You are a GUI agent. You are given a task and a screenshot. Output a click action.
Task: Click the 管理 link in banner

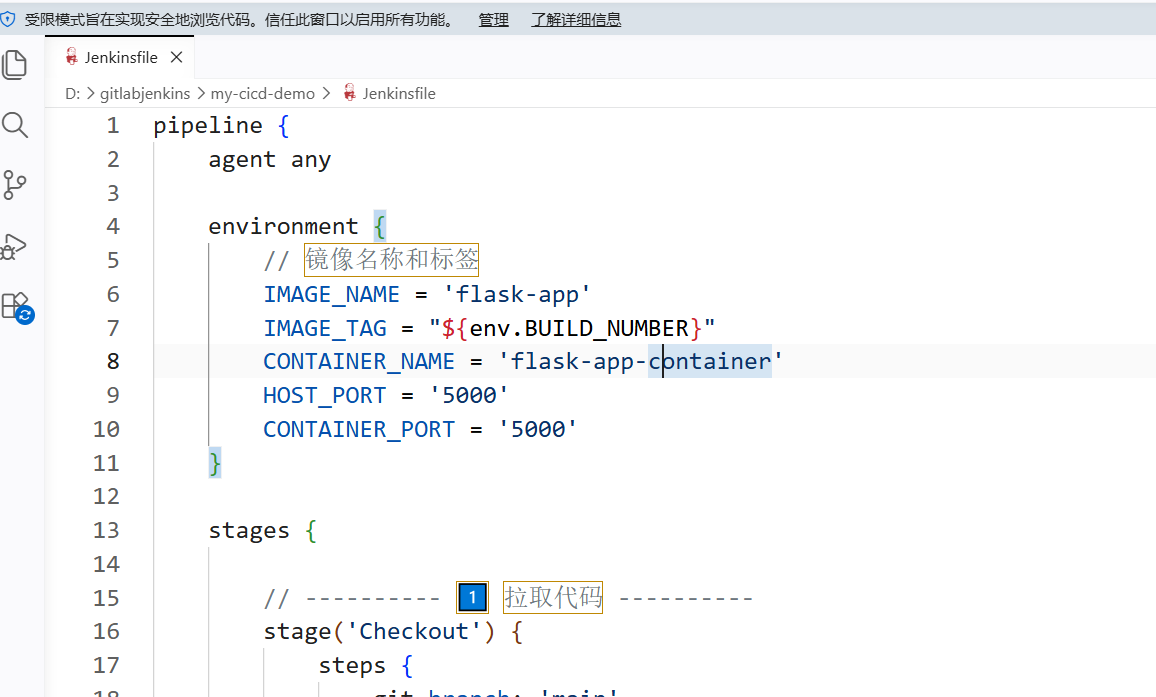(x=493, y=19)
